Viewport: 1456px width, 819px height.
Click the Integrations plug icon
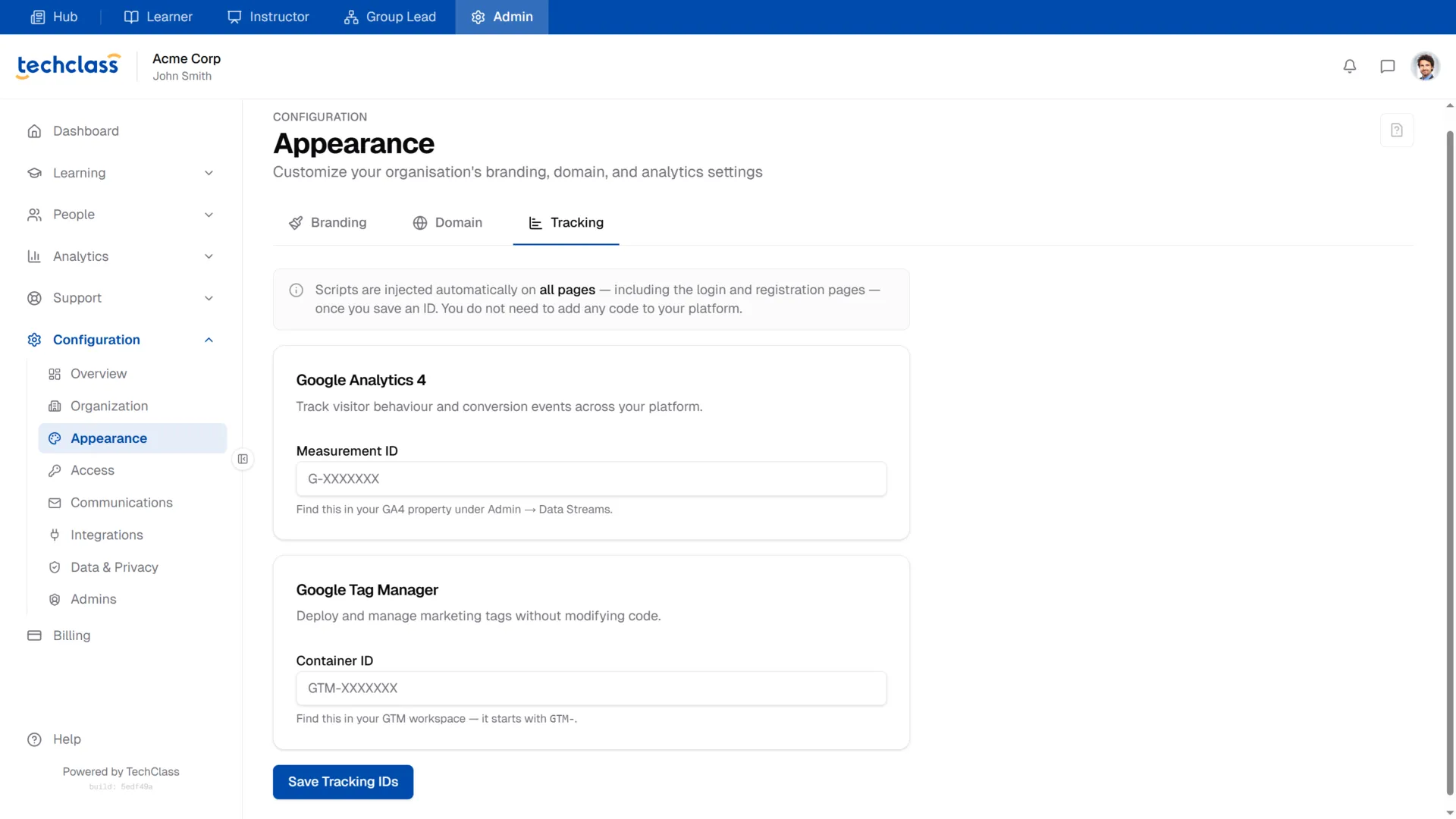[x=55, y=535]
